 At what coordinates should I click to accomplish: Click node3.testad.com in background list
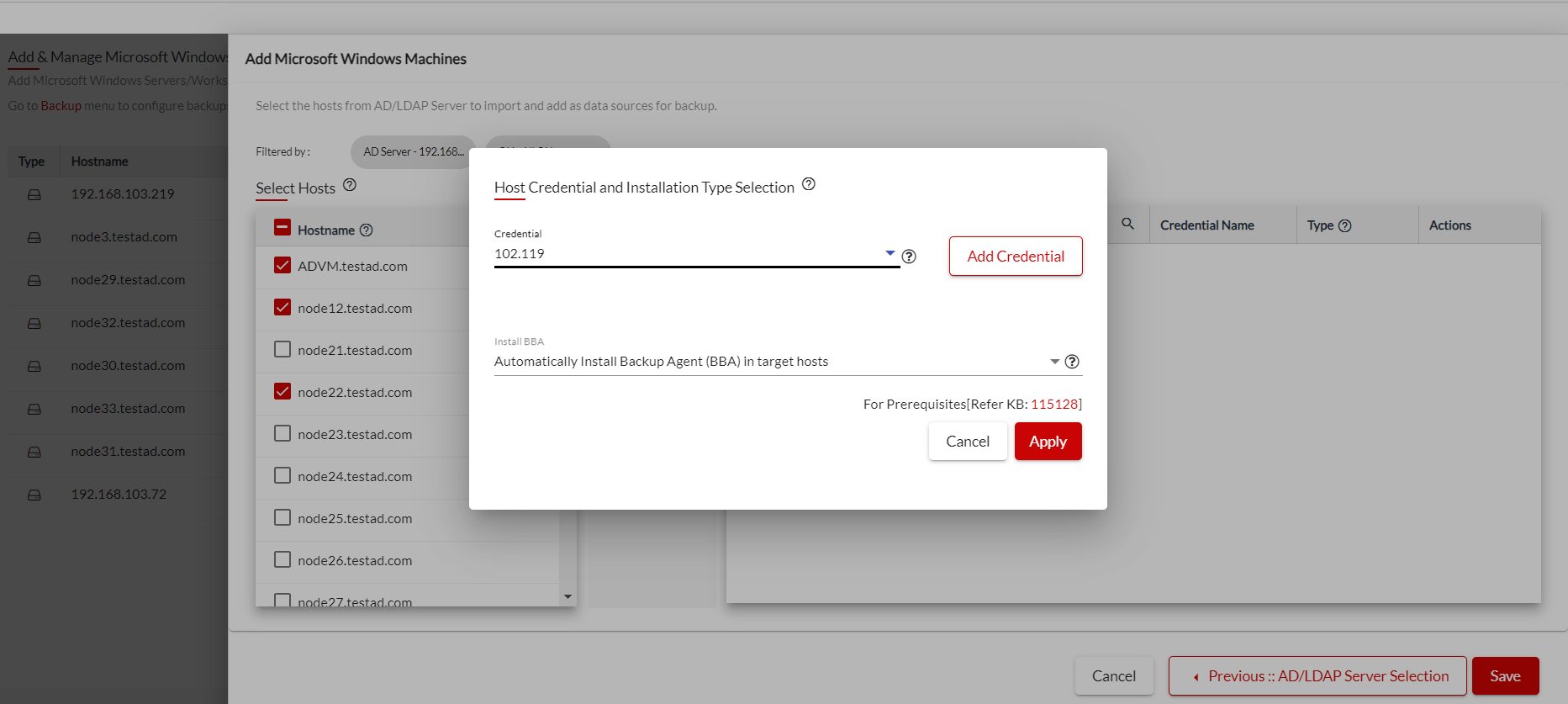tap(124, 237)
